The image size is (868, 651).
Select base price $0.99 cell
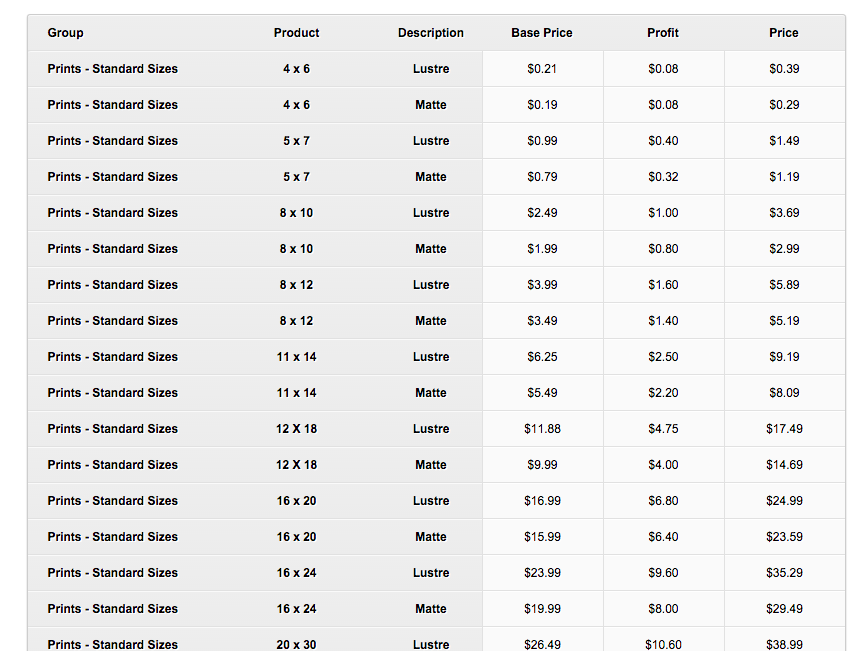(x=542, y=141)
